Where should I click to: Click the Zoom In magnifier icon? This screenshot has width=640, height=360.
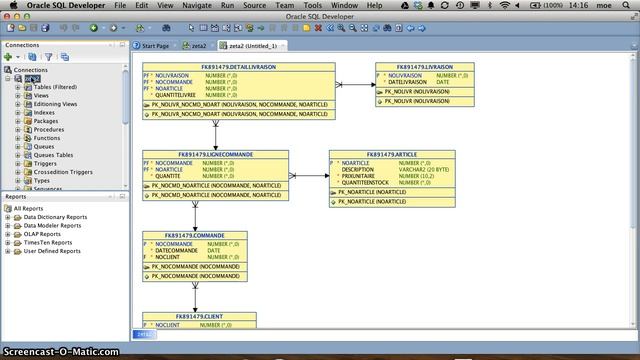pyautogui.click(x=341, y=28)
